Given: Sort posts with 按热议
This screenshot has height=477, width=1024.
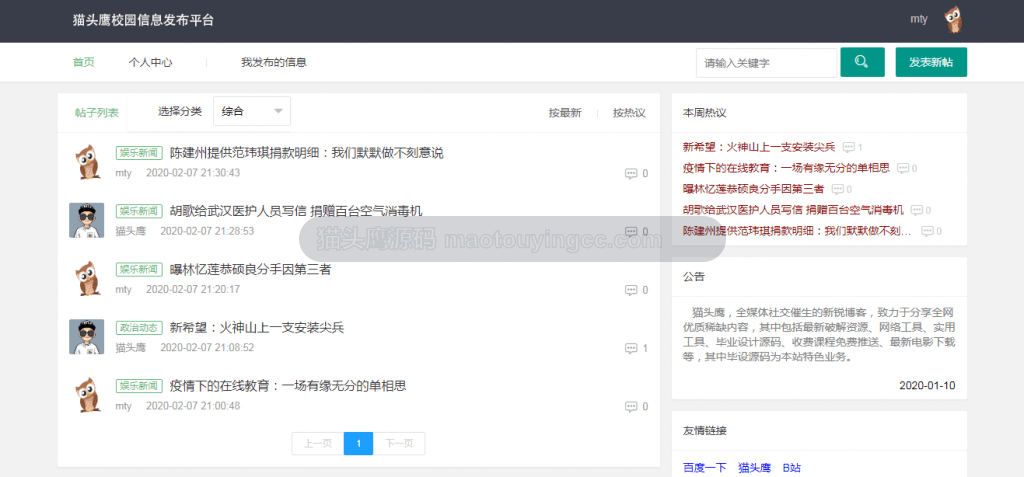Looking at the screenshot, I should pos(629,112).
